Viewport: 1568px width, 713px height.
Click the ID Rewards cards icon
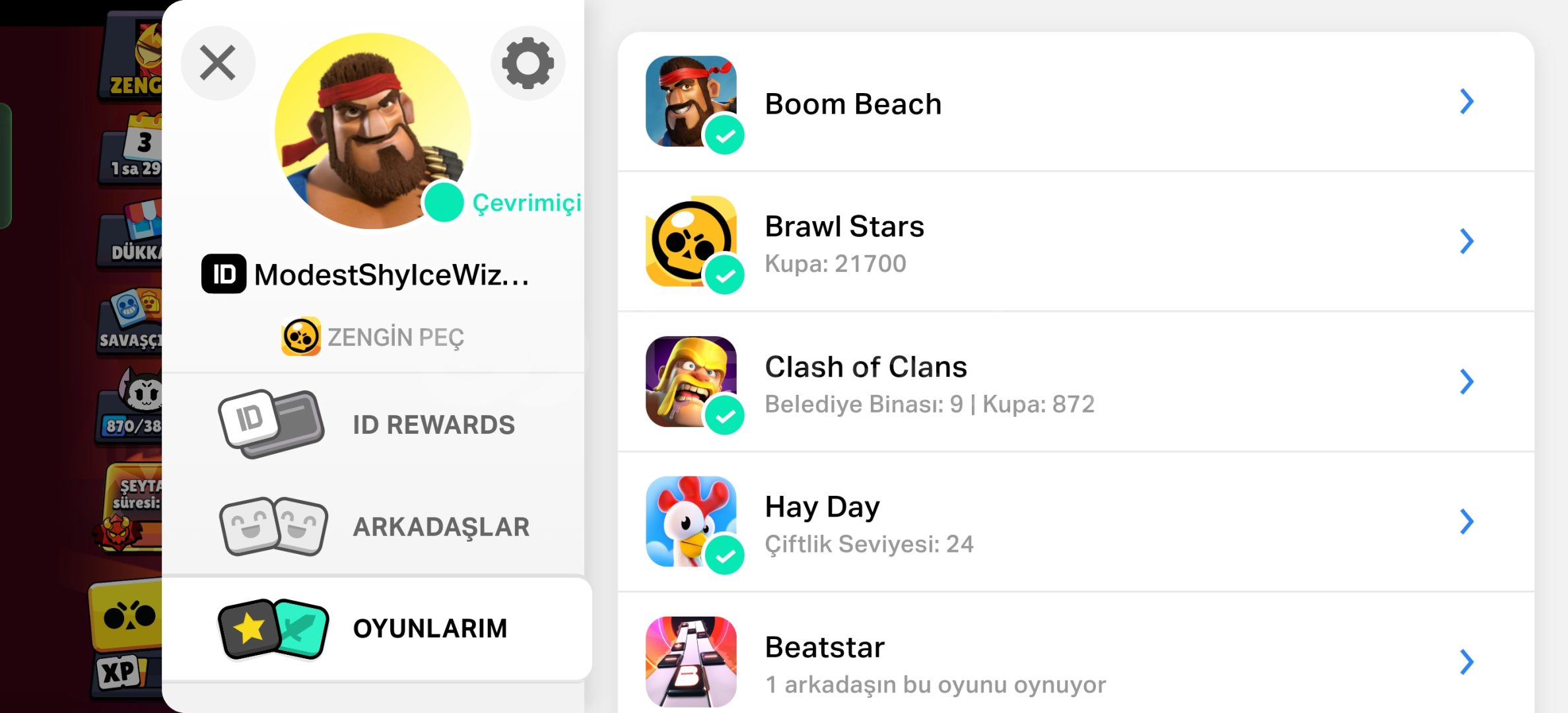click(271, 424)
